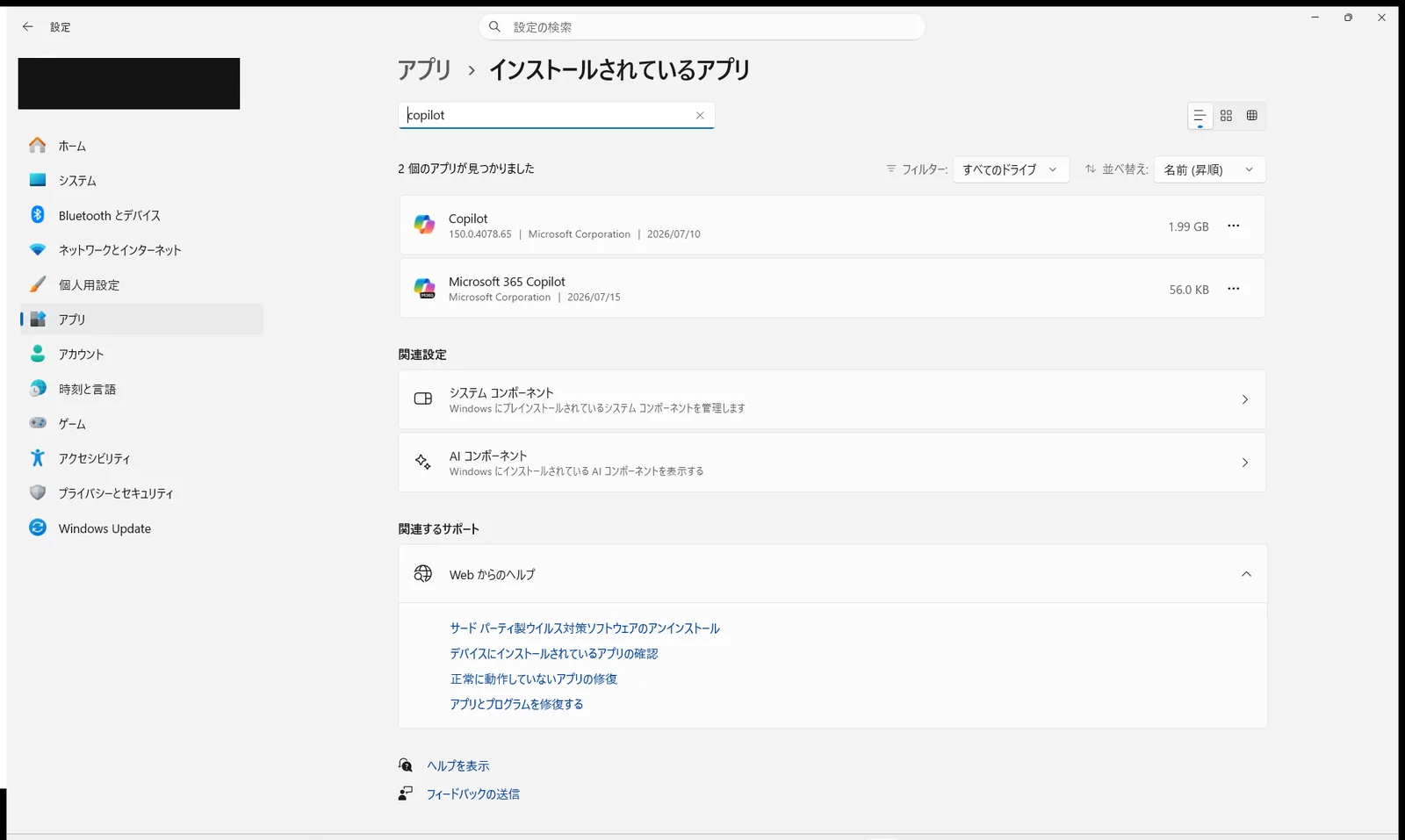The height and width of the screenshot is (840, 1405).
Task: Click the network Wi-Fi icon in sidebar
Action: (37, 249)
